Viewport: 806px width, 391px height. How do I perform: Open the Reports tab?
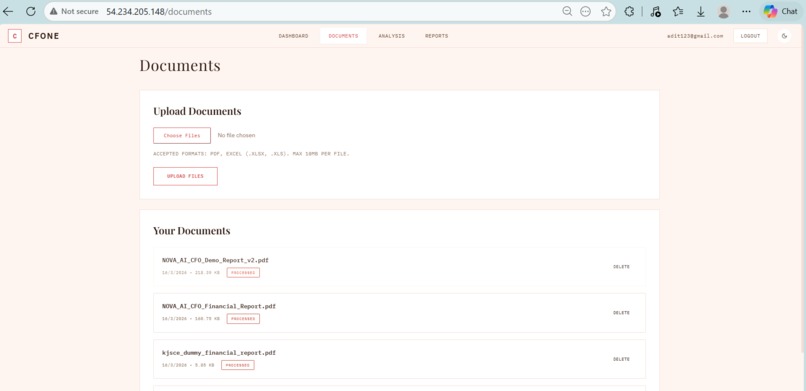(x=436, y=36)
